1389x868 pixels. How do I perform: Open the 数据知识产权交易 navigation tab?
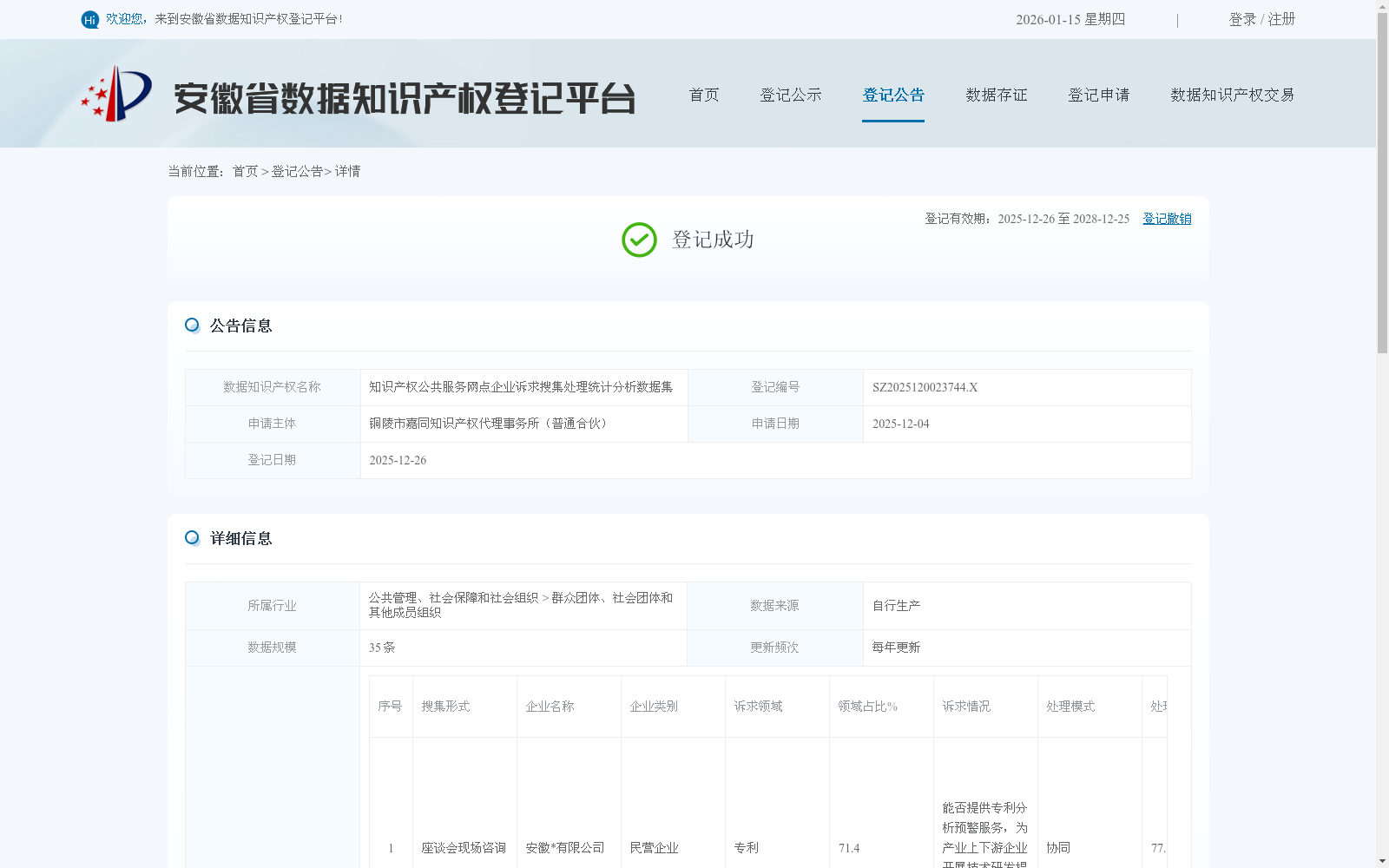click(1233, 95)
